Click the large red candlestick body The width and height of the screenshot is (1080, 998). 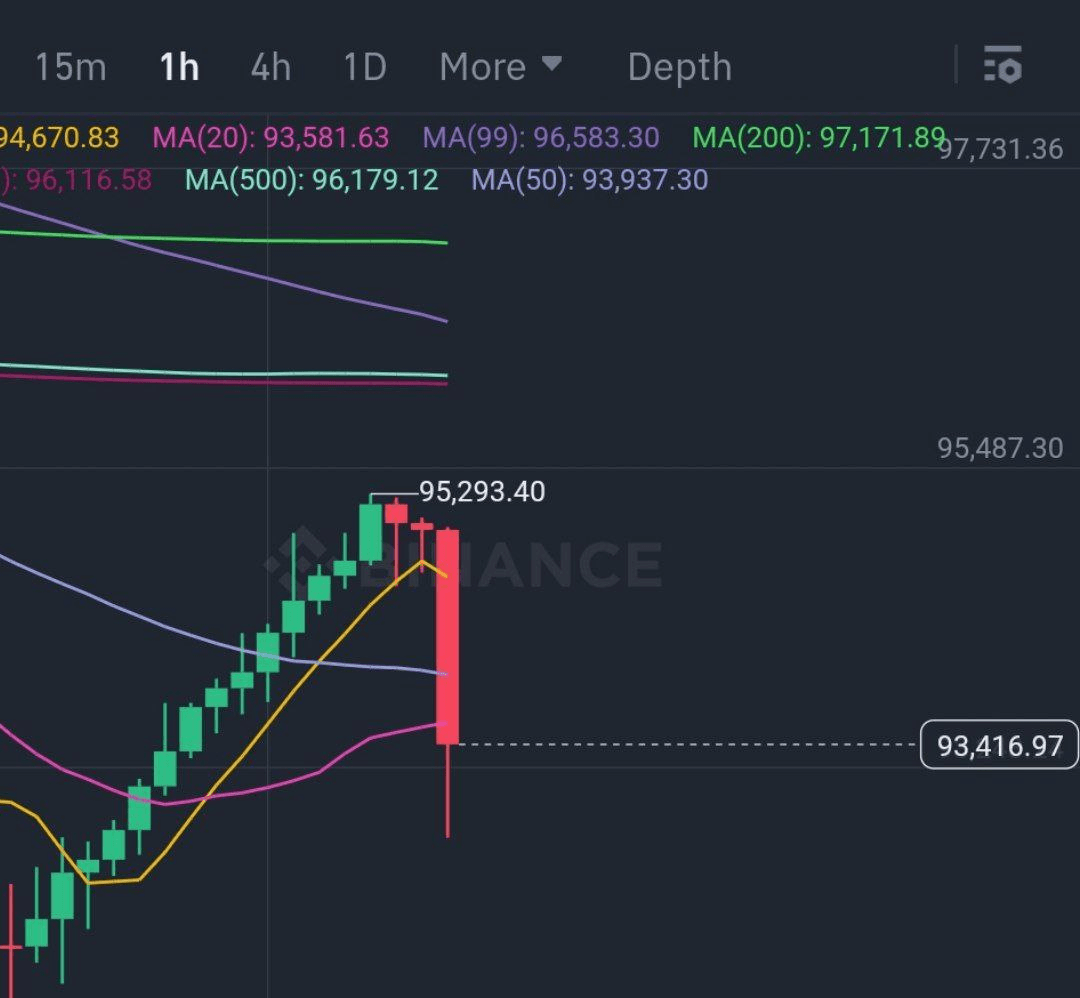pyautogui.click(x=447, y=636)
